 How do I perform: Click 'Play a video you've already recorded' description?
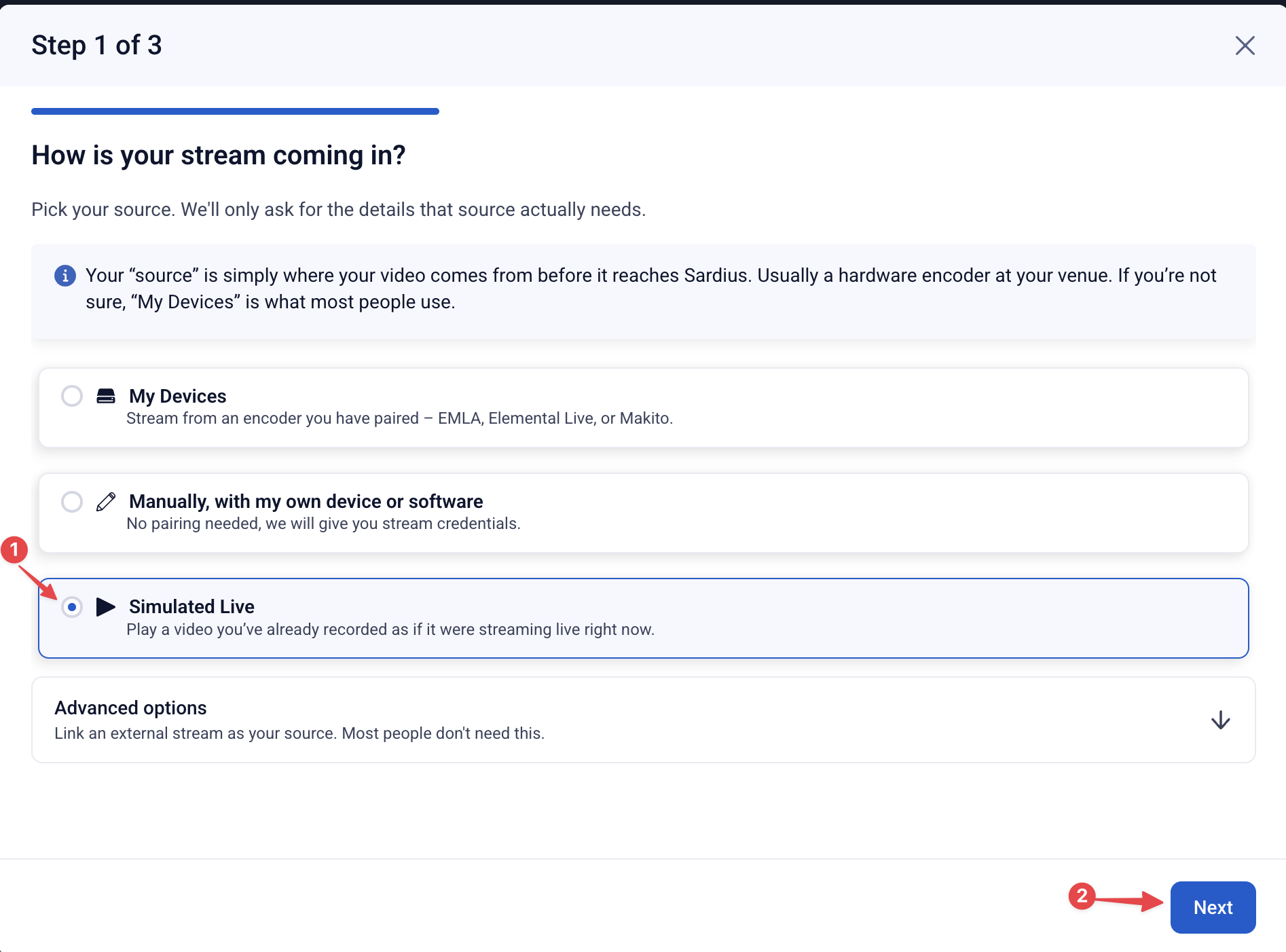[x=390, y=629]
